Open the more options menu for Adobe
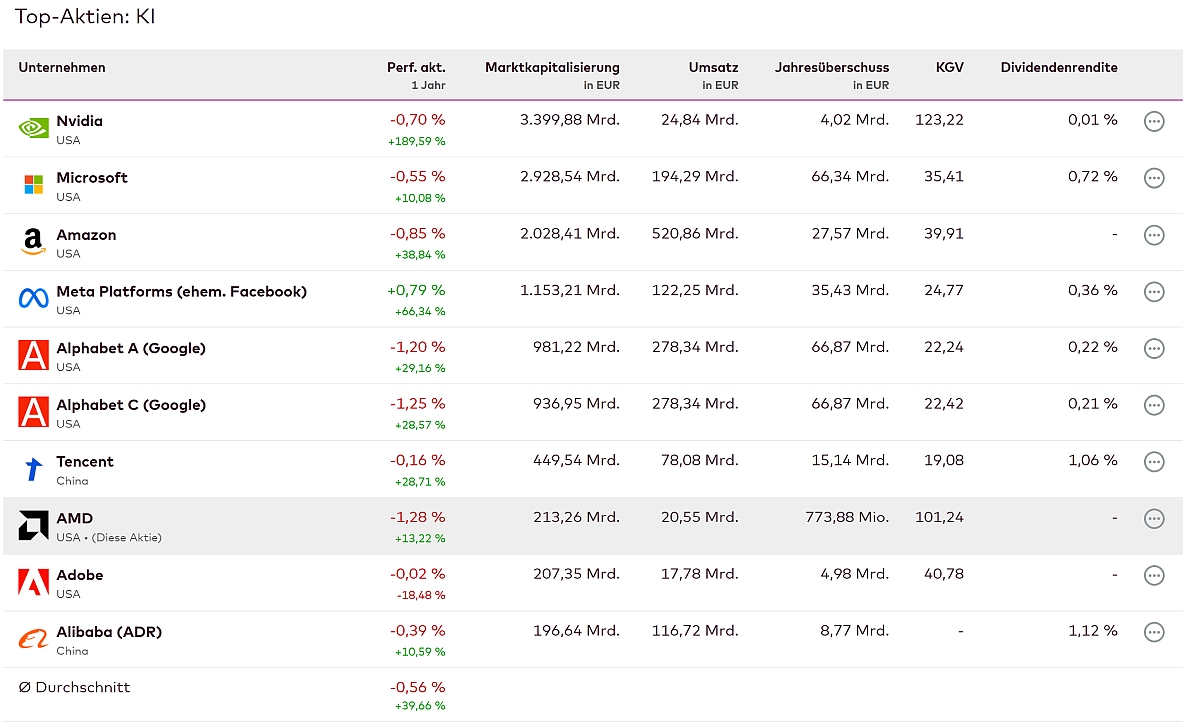Image resolution: width=1200 pixels, height=727 pixels. click(1154, 576)
